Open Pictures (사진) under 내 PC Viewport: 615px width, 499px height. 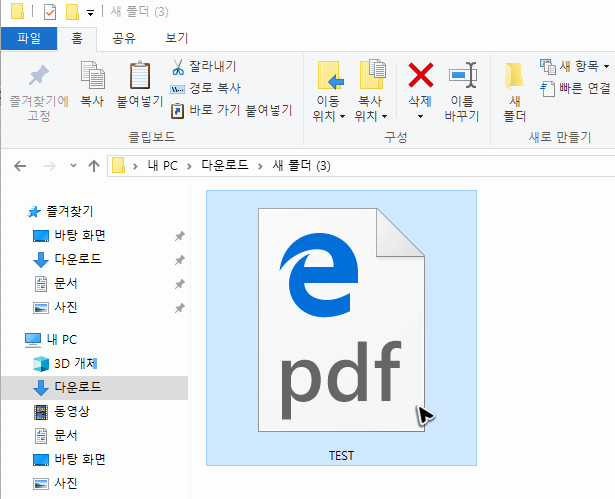pos(55,483)
